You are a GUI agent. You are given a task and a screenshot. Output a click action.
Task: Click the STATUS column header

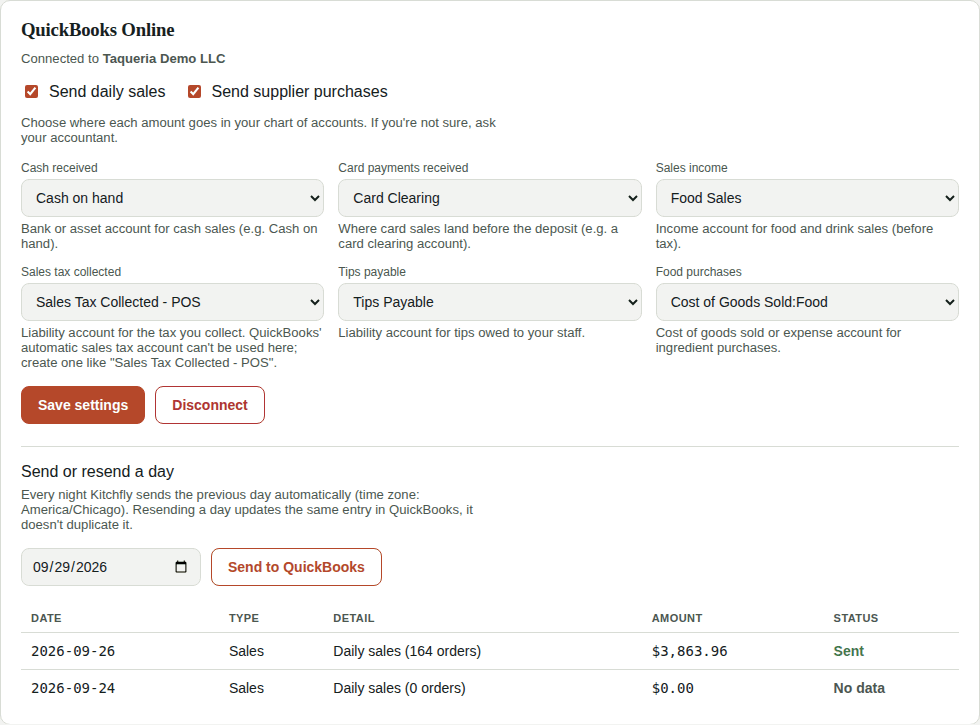click(x=856, y=618)
